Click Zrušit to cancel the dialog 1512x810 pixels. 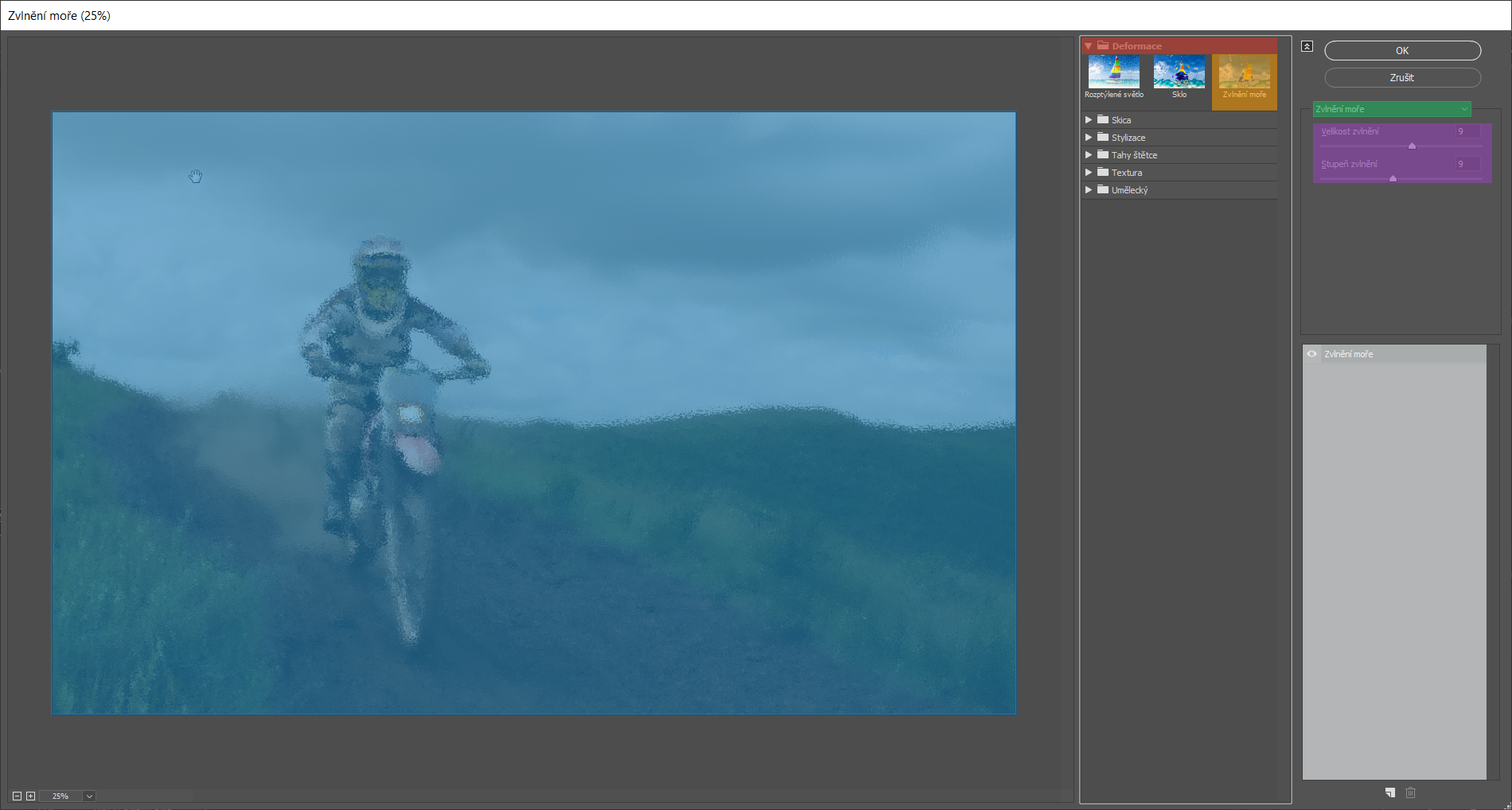tap(1402, 78)
